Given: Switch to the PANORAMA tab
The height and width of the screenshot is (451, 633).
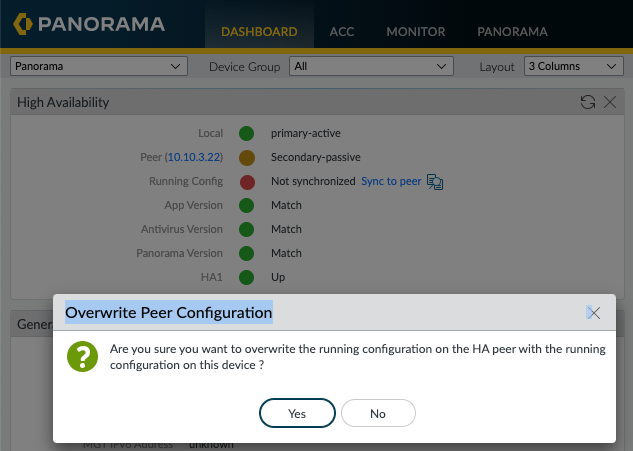Looking at the screenshot, I should (x=512, y=31).
